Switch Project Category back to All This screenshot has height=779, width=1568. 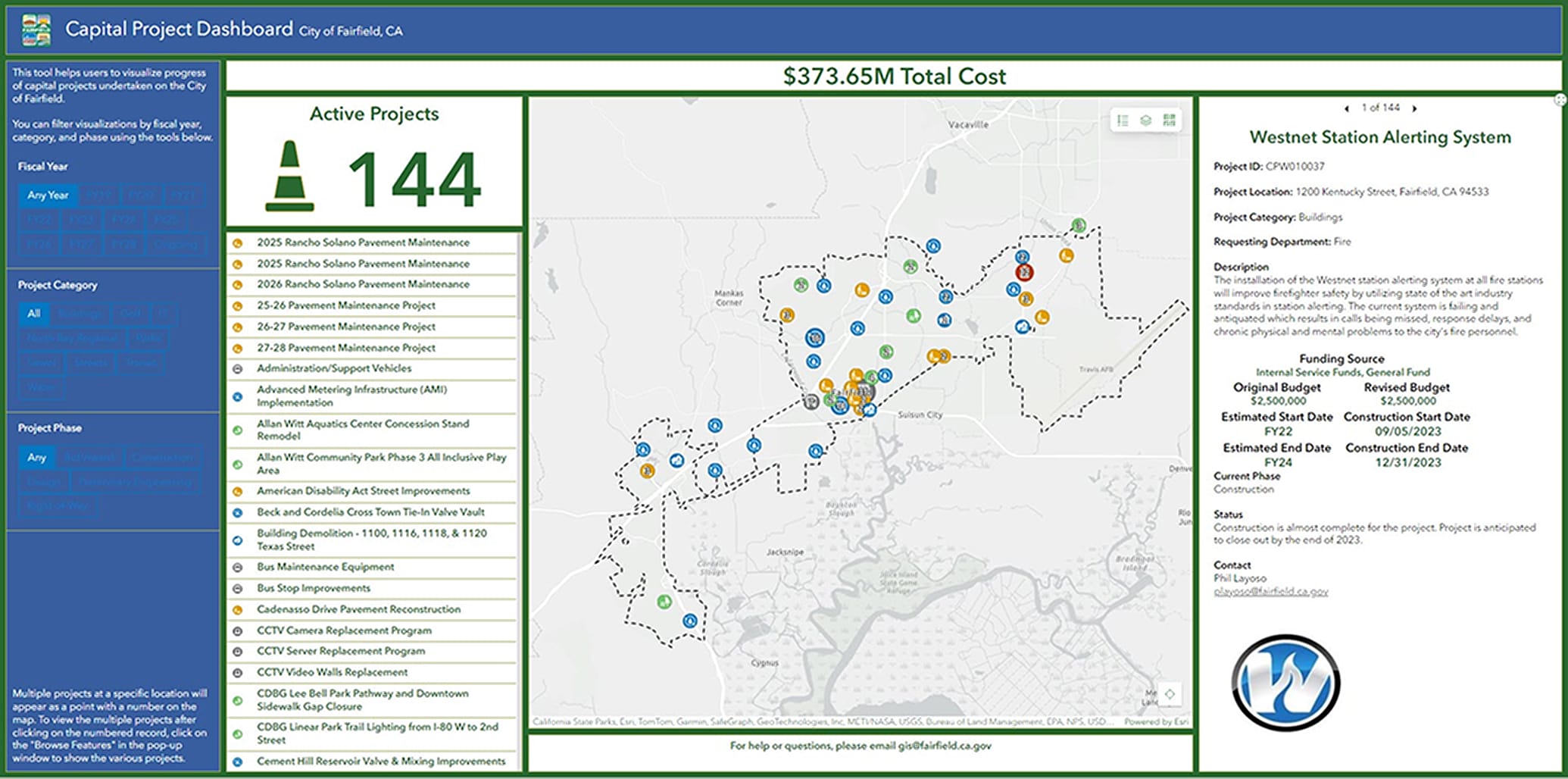(x=33, y=314)
